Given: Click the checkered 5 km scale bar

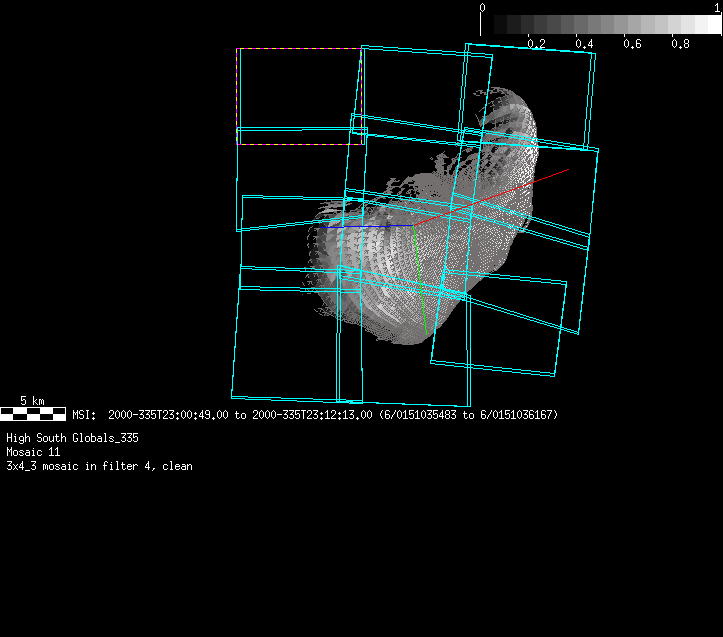Looking at the screenshot, I should click(x=33, y=413).
